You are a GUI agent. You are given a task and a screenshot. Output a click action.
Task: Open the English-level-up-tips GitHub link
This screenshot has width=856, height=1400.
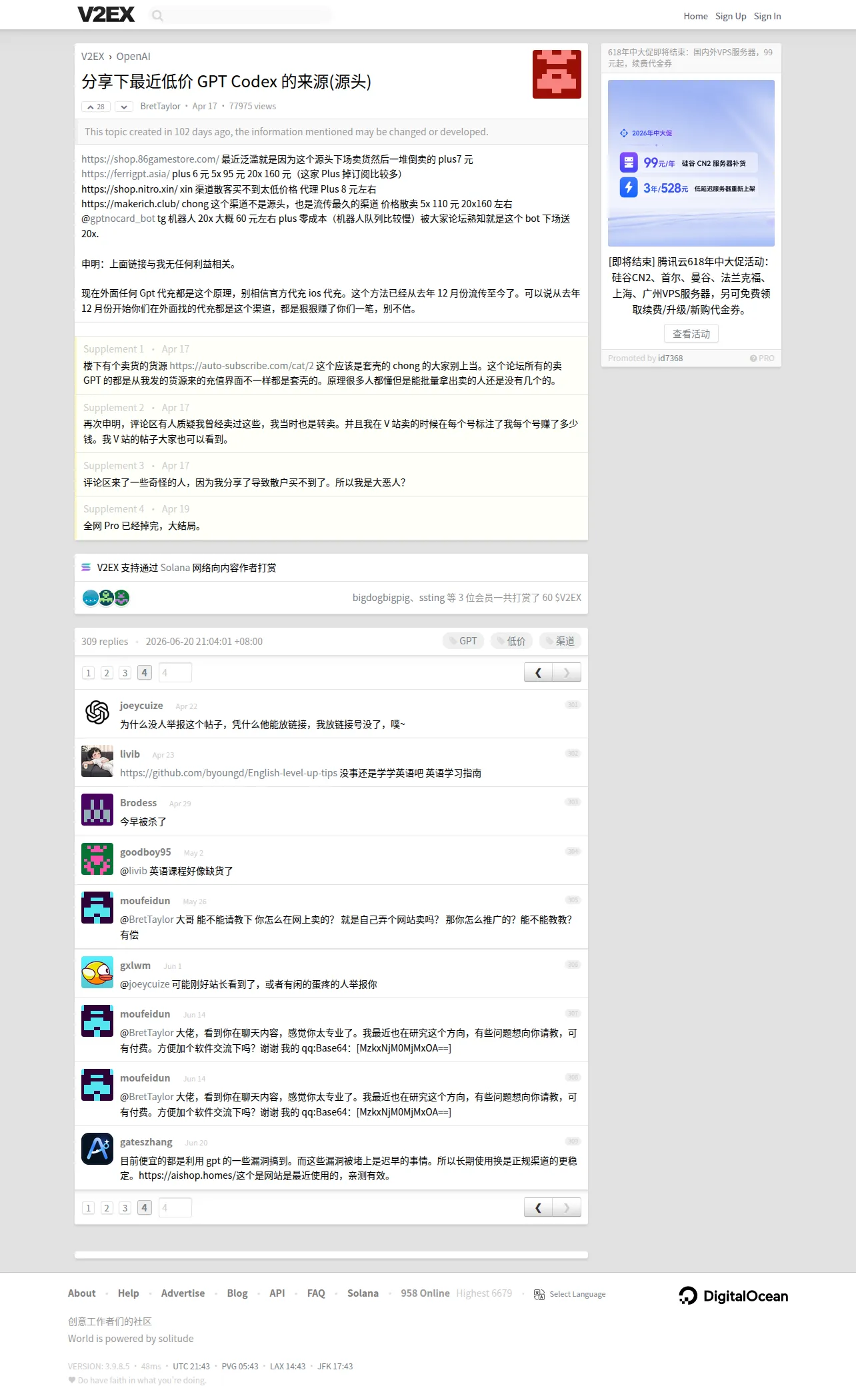[229, 774]
